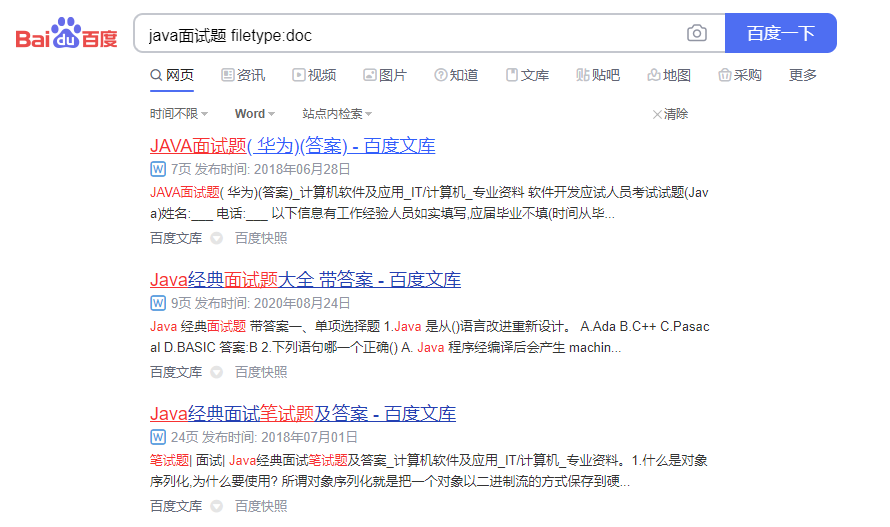Click the X icon next to 清除

pyautogui.click(x=657, y=115)
